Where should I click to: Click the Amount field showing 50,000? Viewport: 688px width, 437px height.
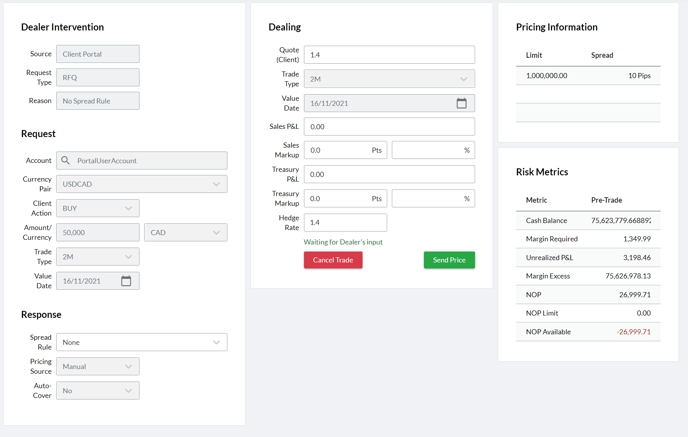tap(98, 232)
